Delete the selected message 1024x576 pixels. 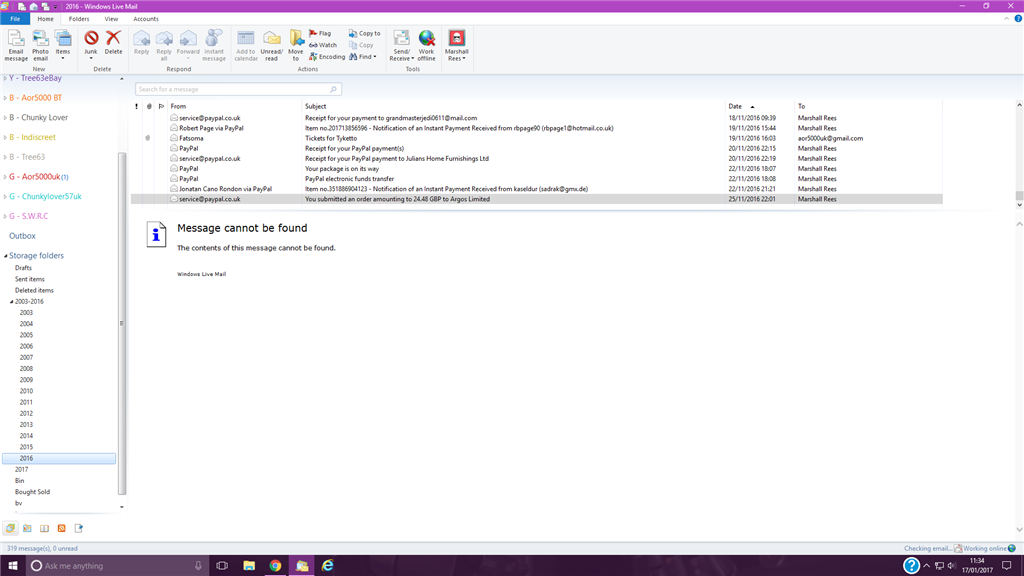pos(113,43)
